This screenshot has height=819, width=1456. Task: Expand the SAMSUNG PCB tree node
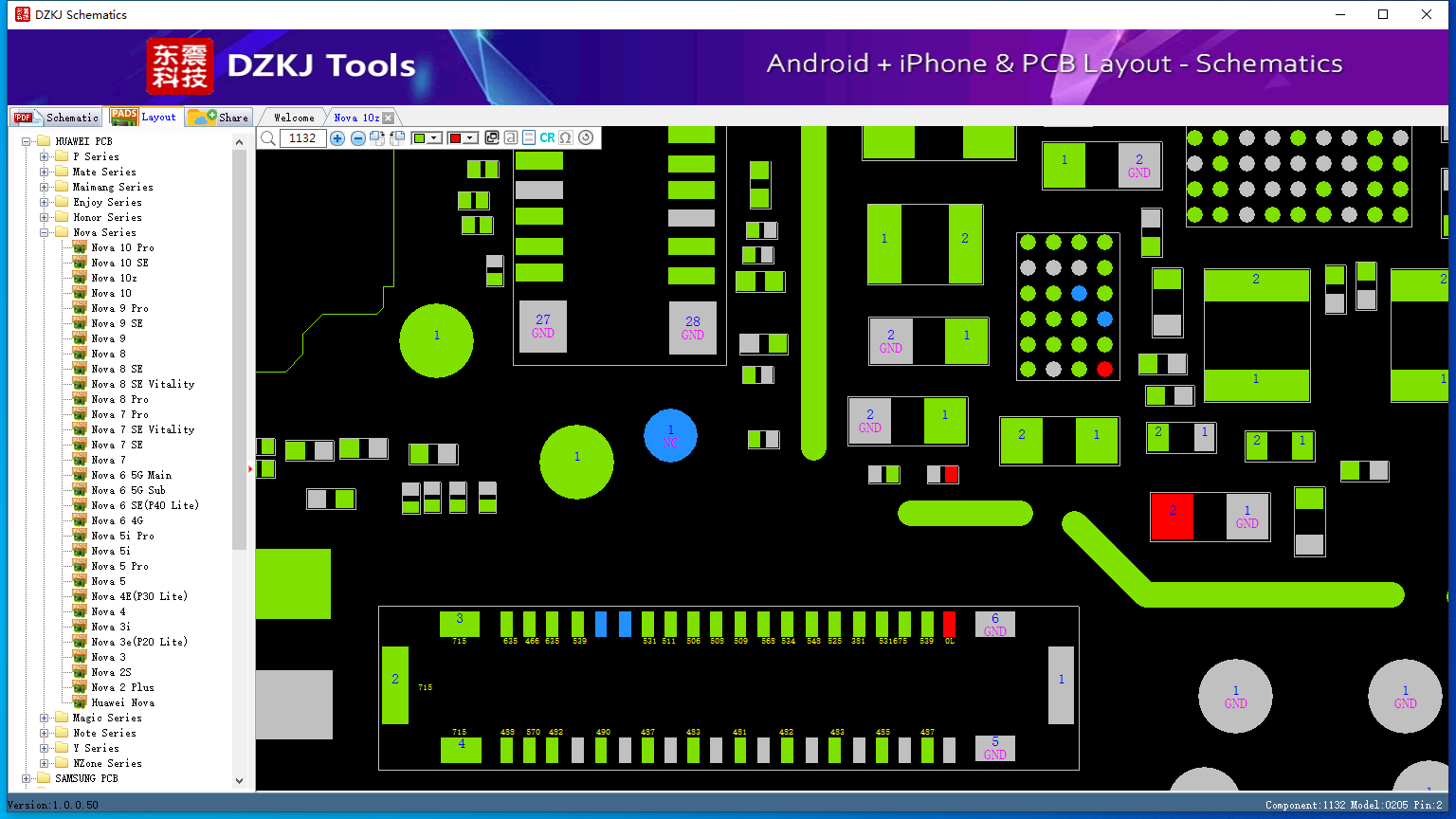[x=27, y=778]
